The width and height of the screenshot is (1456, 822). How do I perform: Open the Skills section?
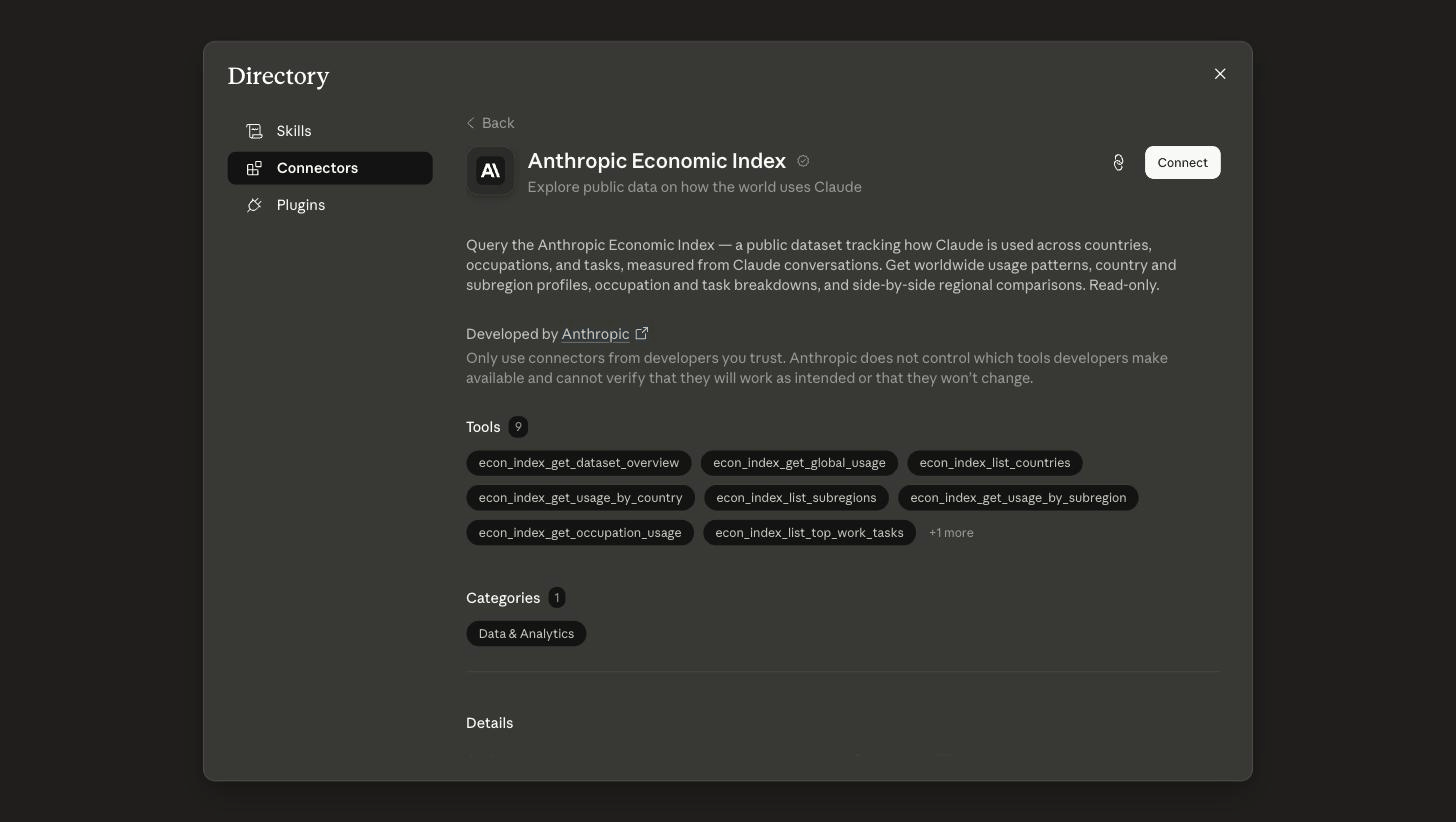coord(330,131)
